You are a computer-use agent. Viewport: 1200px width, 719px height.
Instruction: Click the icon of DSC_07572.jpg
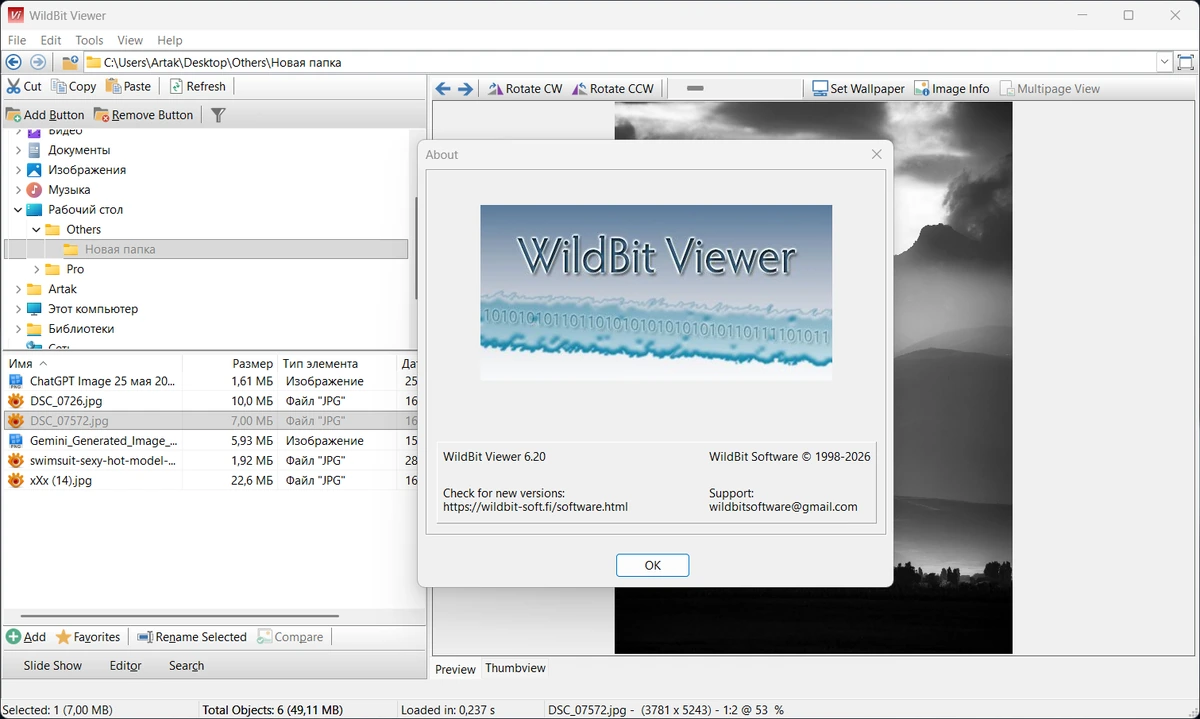click(15, 421)
